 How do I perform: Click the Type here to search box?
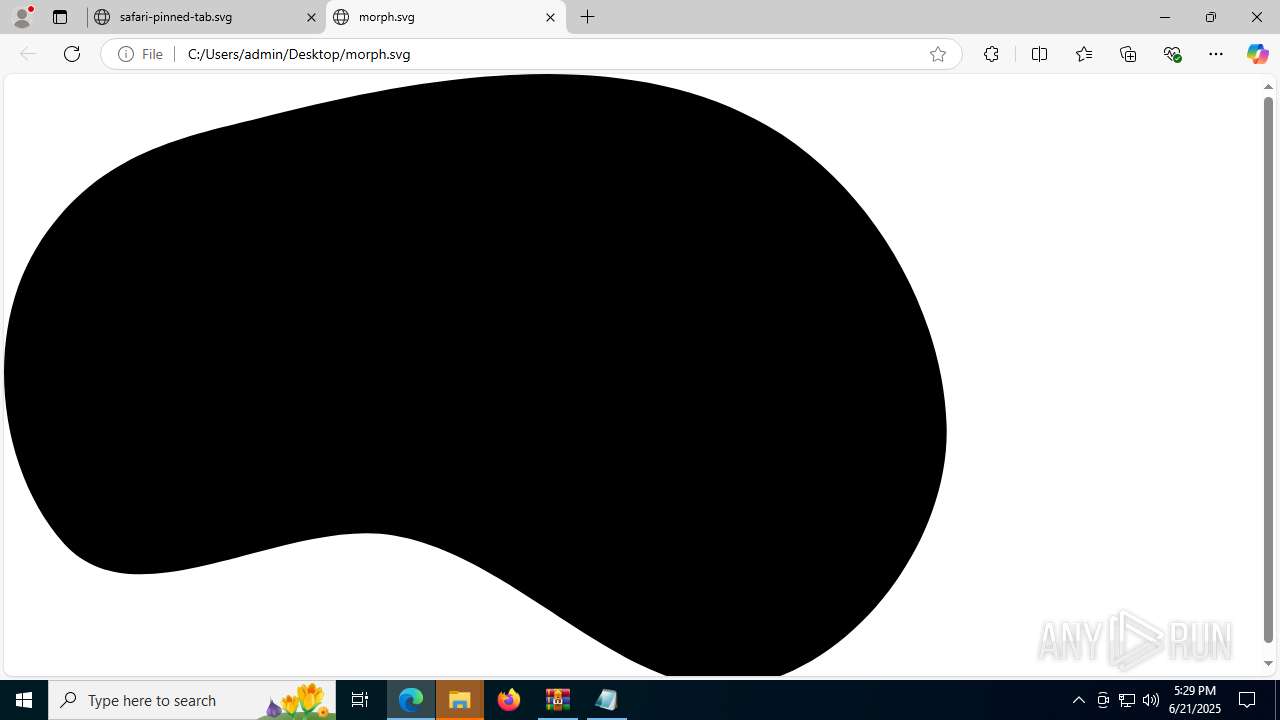(192, 700)
